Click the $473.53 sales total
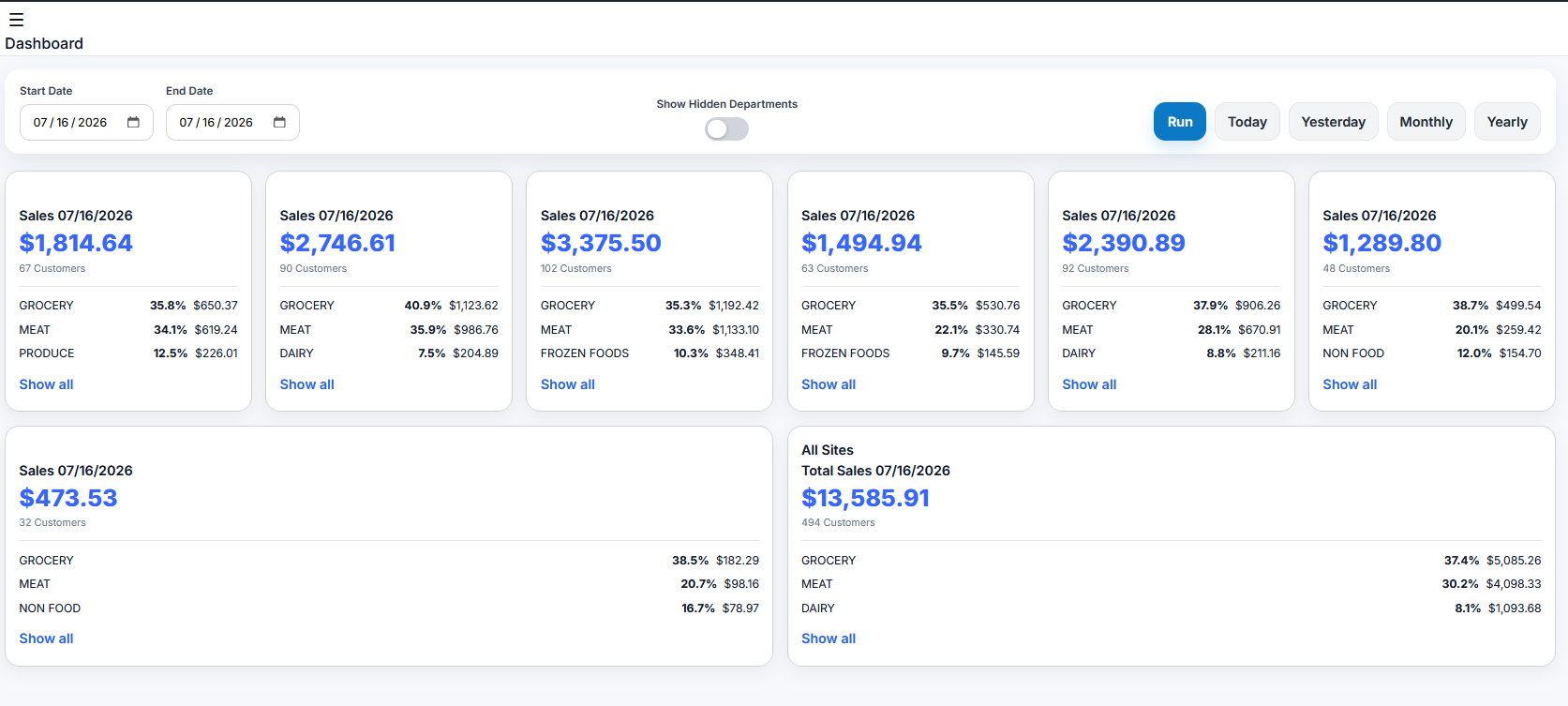Screen dimensions: 1568x706 point(68,498)
